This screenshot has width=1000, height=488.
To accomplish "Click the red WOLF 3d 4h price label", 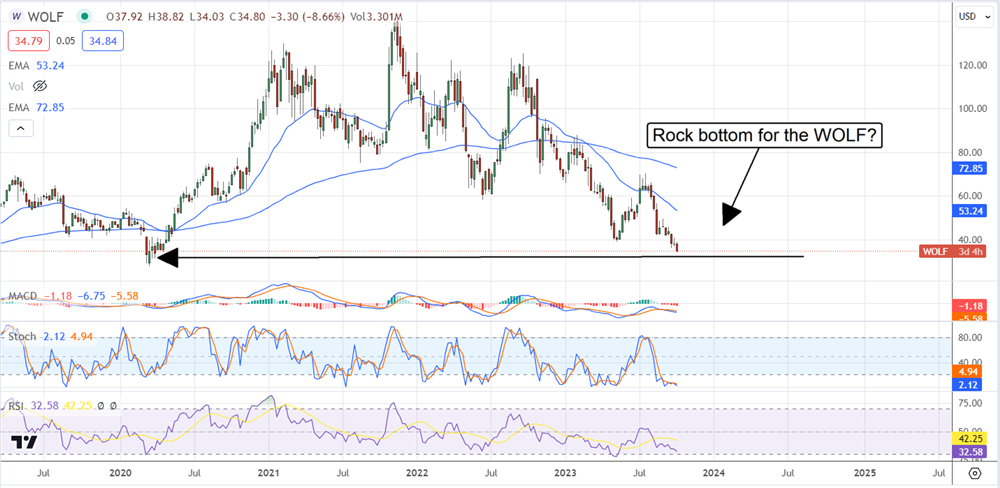I will (x=953, y=251).
